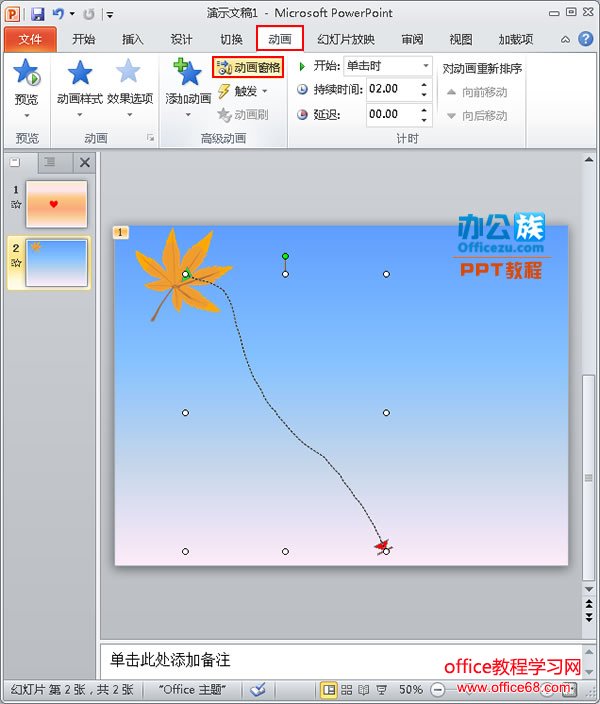Increase 延迟 with the up spinner
600x704 pixels.
(x=424, y=110)
